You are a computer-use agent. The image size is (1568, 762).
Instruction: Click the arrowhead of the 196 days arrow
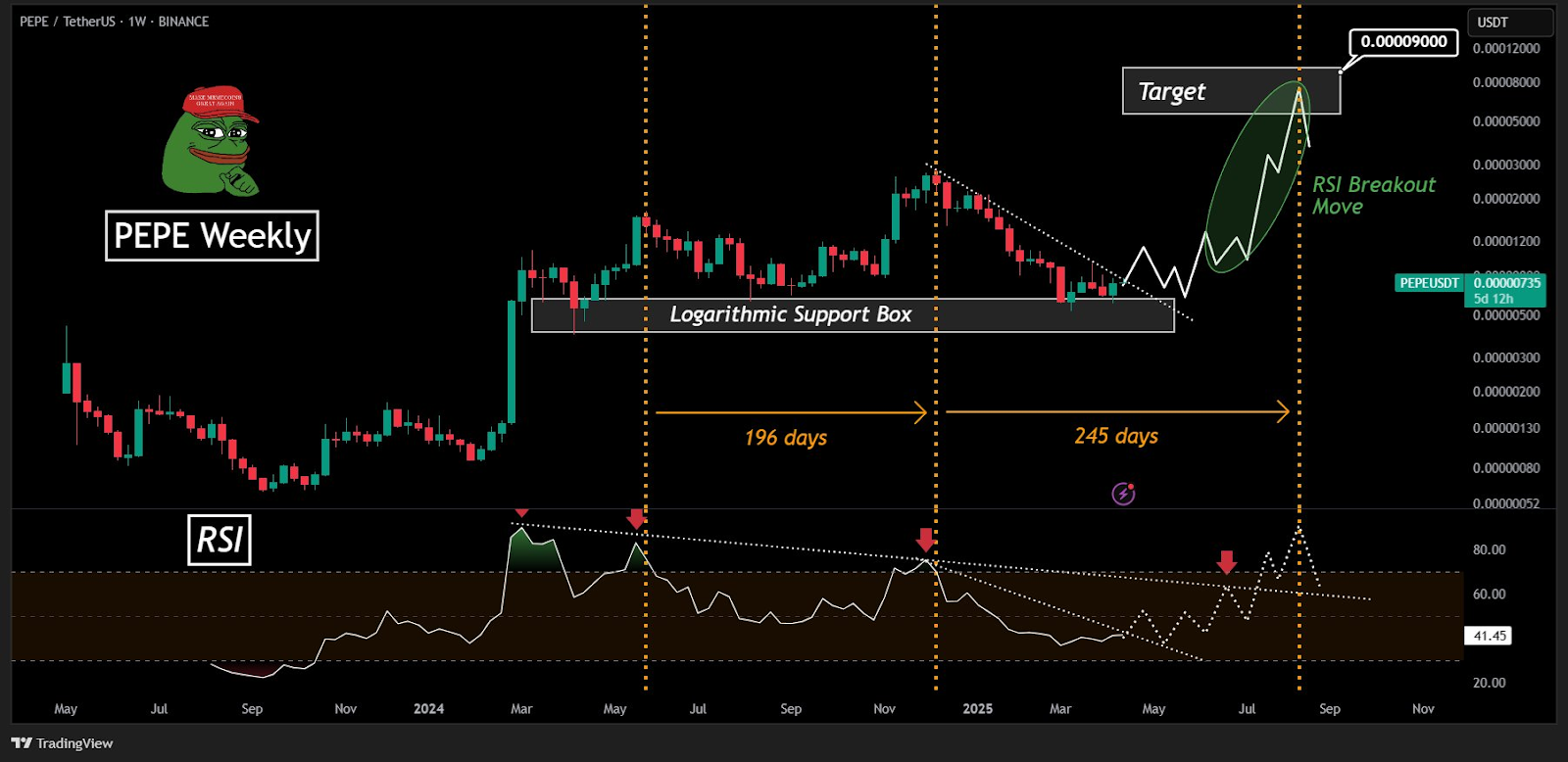coord(920,412)
